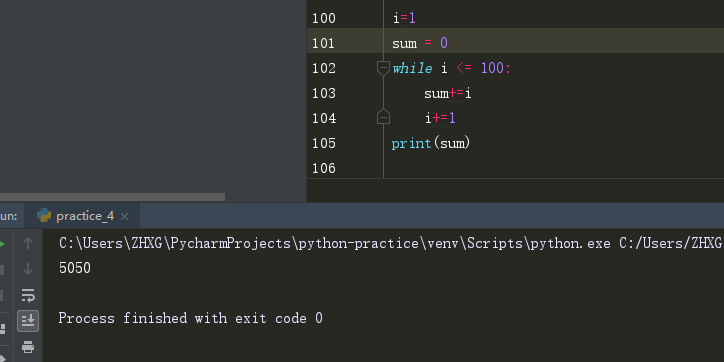
Task: Rerun with the green play icon
Action: click(2, 244)
